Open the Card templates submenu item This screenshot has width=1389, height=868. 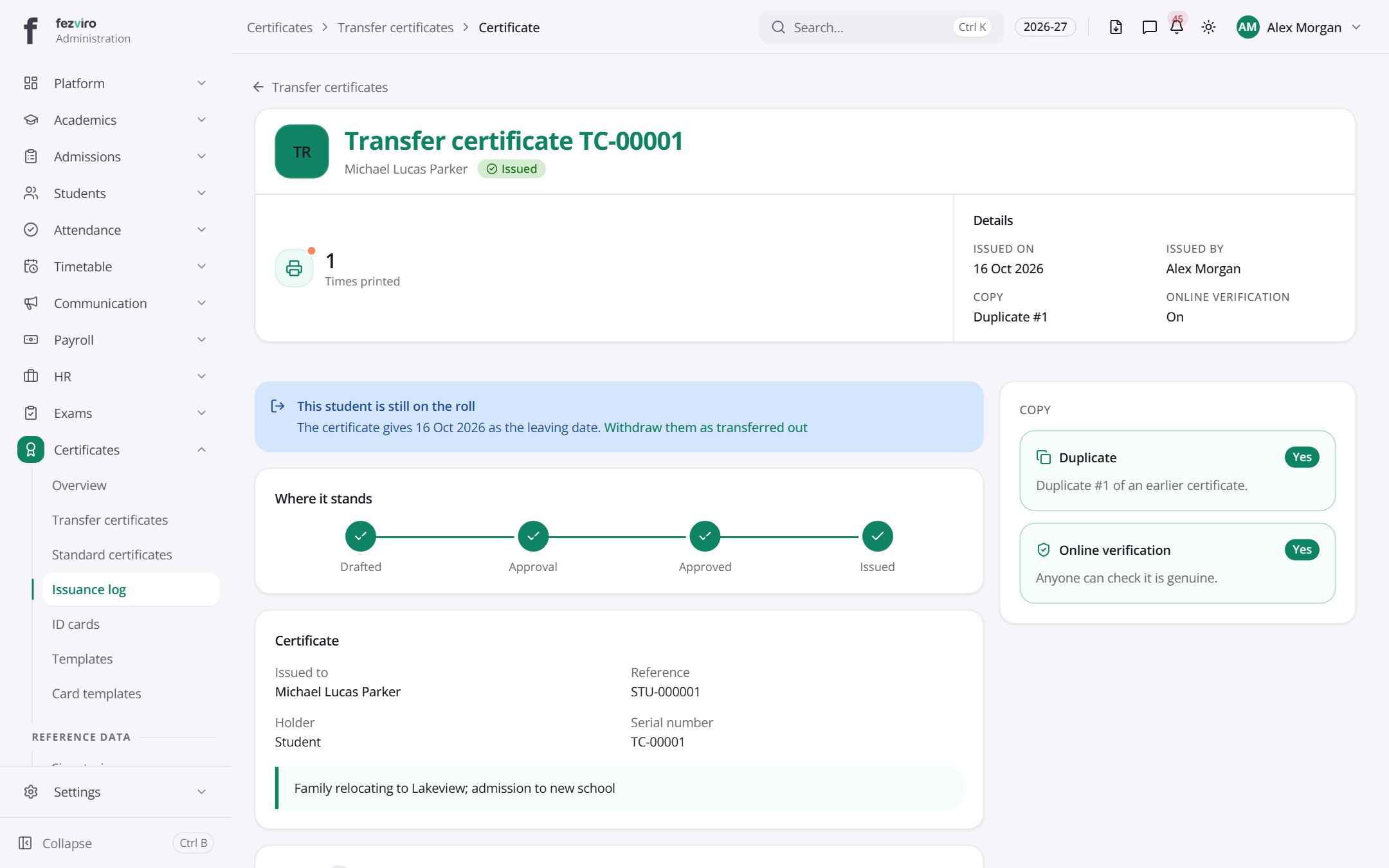131,694
